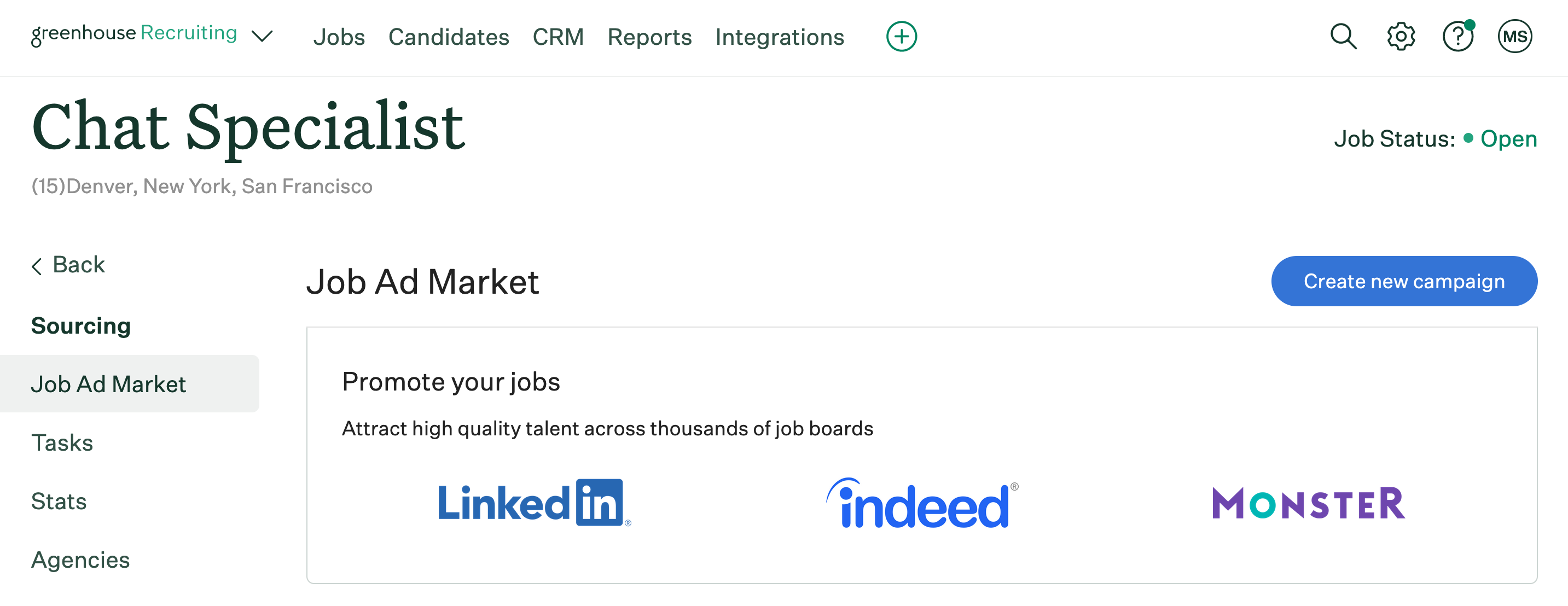The height and width of the screenshot is (606, 1568).
Task: Select Tasks in the sidebar
Action: pyautogui.click(x=62, y=442)
